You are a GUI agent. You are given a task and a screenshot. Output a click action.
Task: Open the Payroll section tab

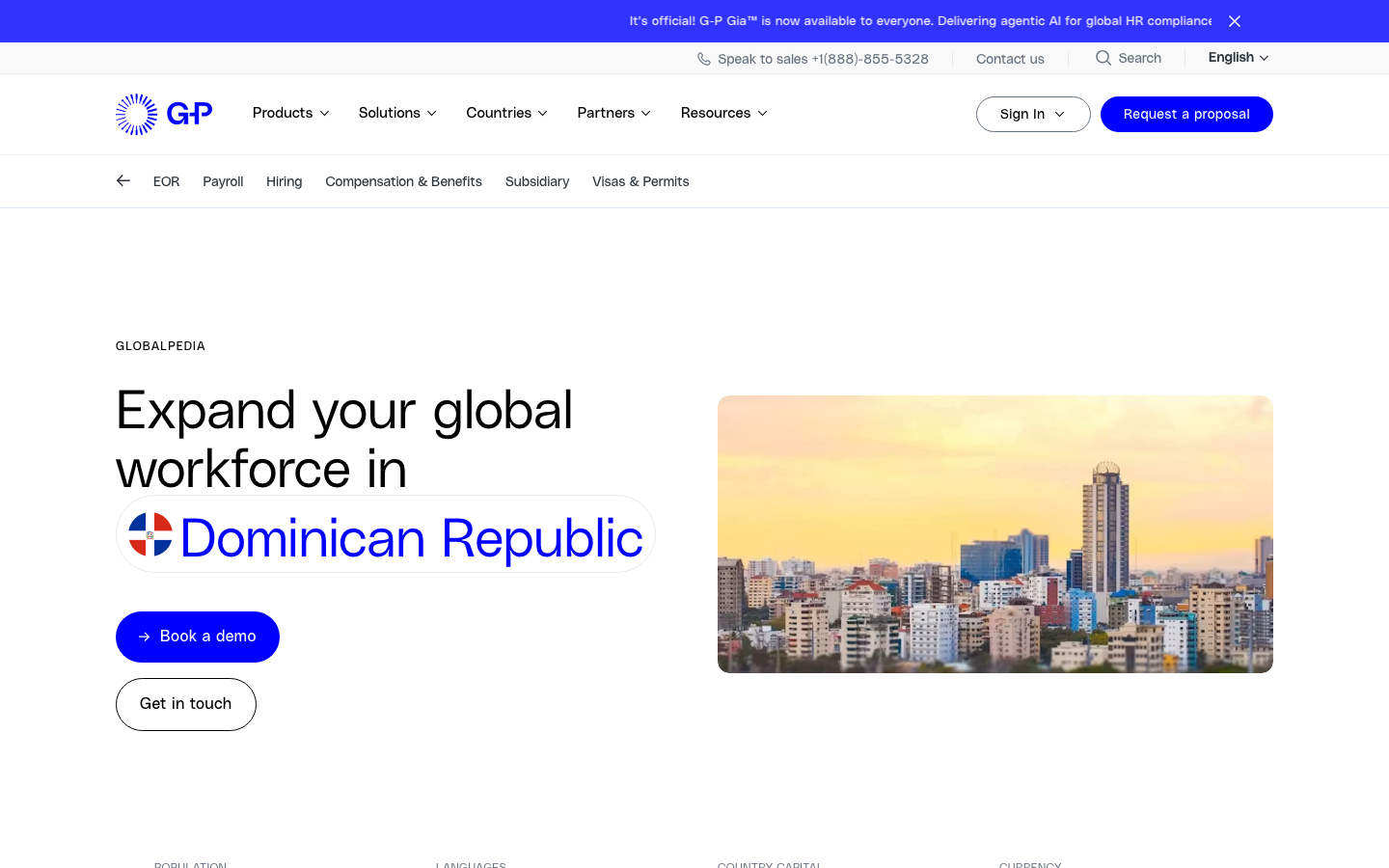223,181
